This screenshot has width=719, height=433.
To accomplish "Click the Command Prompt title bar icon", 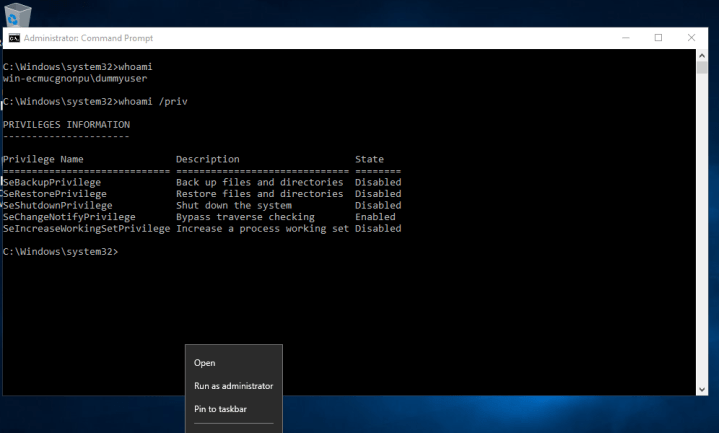I will (x=13, y=38).
